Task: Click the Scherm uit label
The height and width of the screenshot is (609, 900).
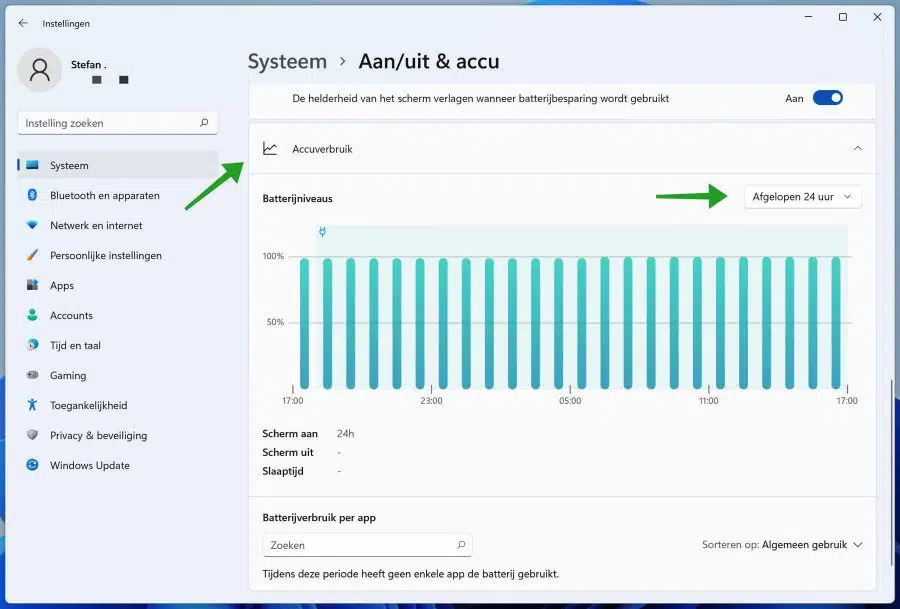Action: point(288,452)
